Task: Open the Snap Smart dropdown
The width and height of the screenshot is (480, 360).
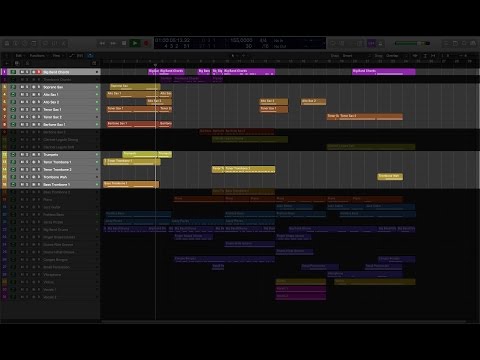Action: tap(357, 56)
